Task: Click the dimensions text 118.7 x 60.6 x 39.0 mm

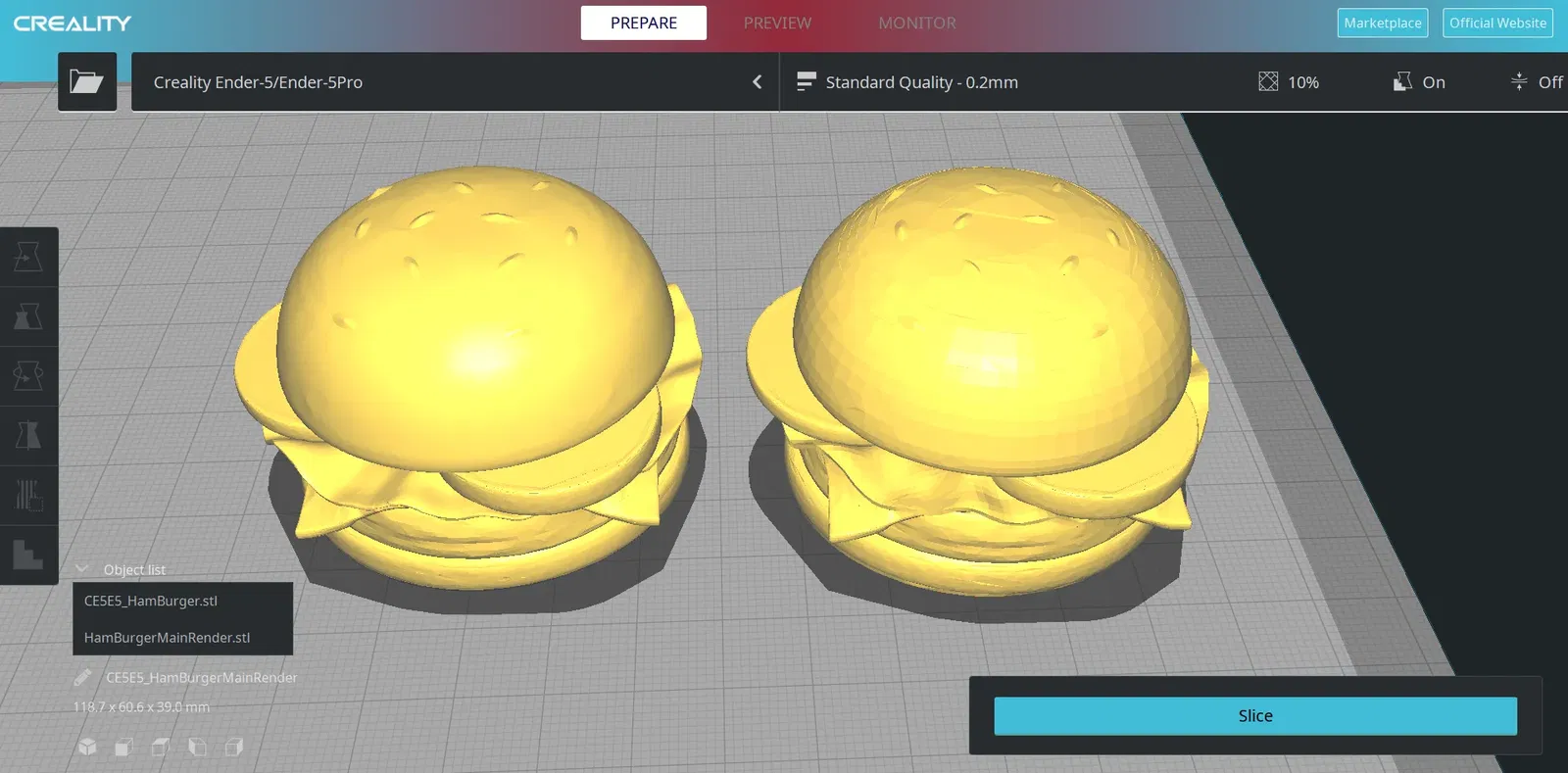Action: [x=141, y=706]
